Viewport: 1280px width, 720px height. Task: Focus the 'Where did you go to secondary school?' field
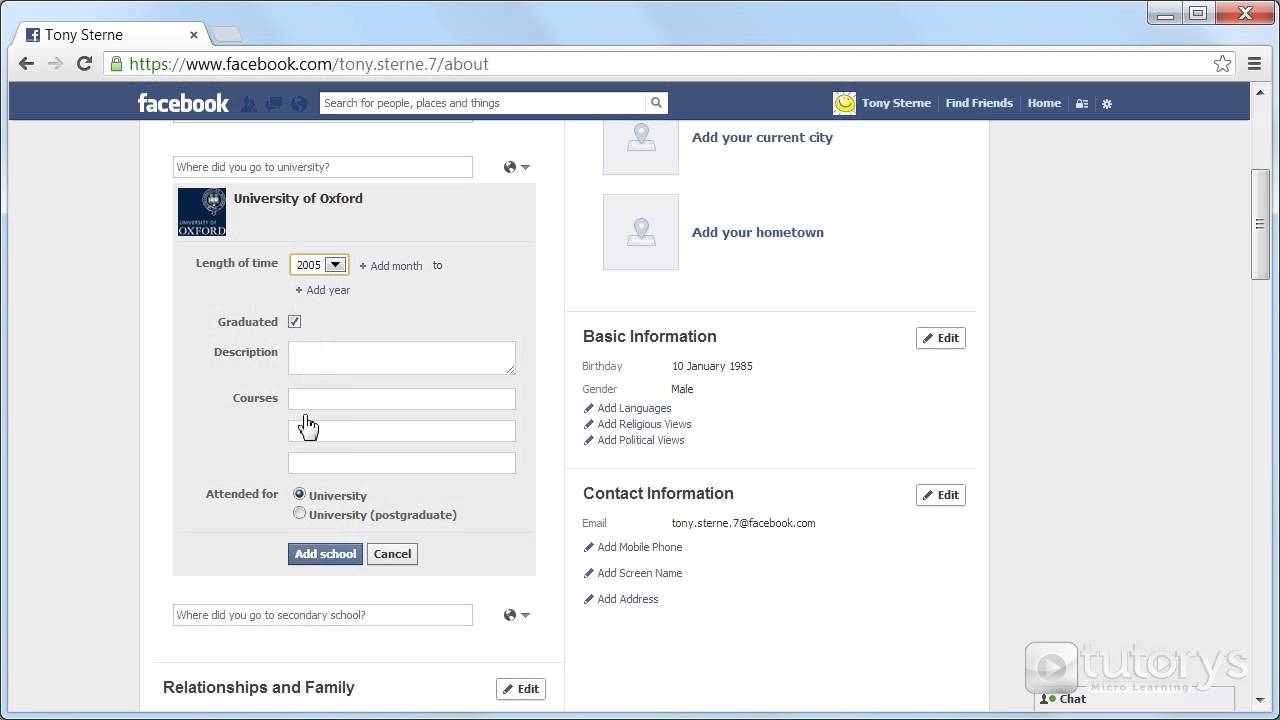[323, 615]
